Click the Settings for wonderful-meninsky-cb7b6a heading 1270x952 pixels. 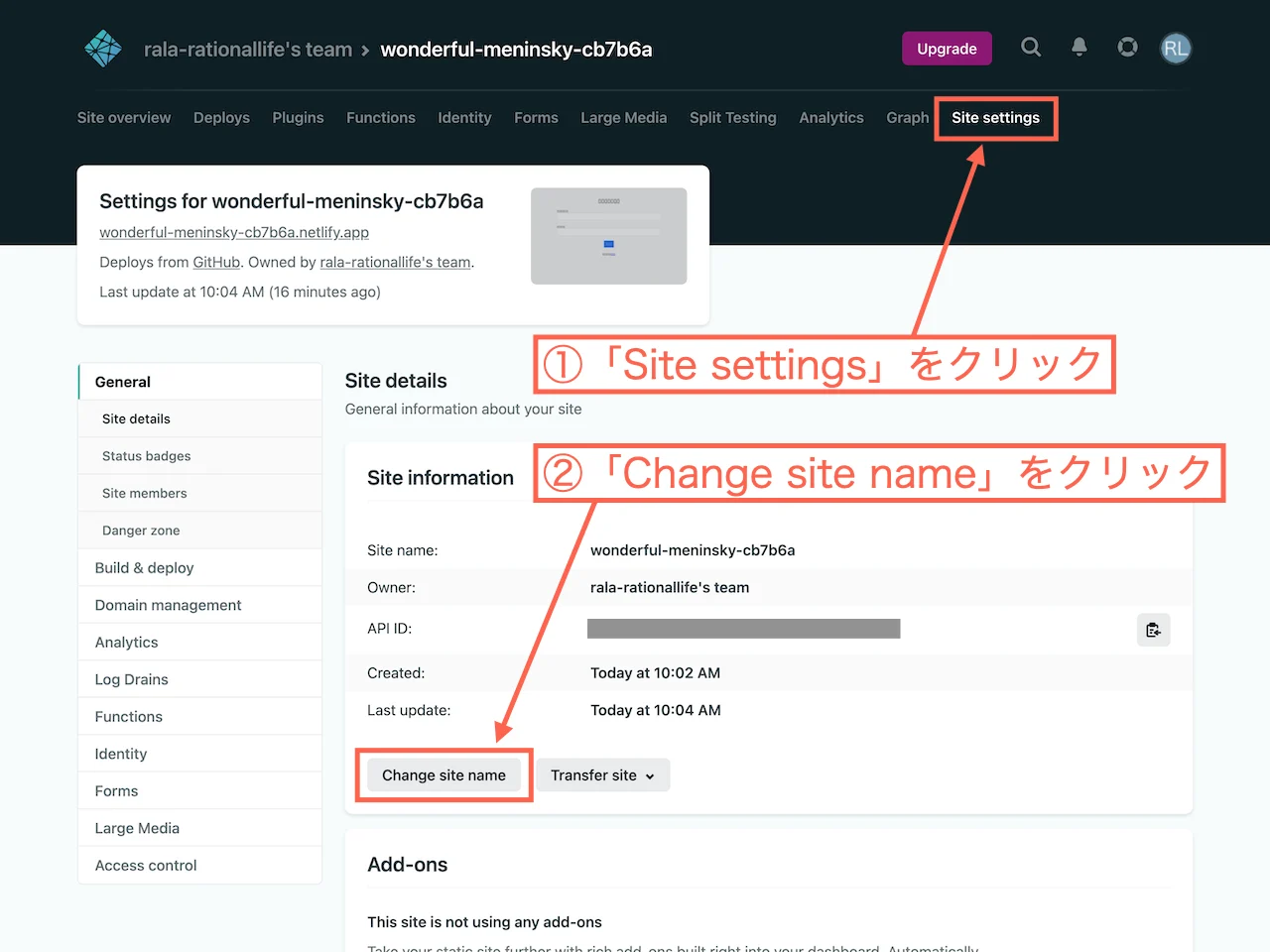click(292, 201)
